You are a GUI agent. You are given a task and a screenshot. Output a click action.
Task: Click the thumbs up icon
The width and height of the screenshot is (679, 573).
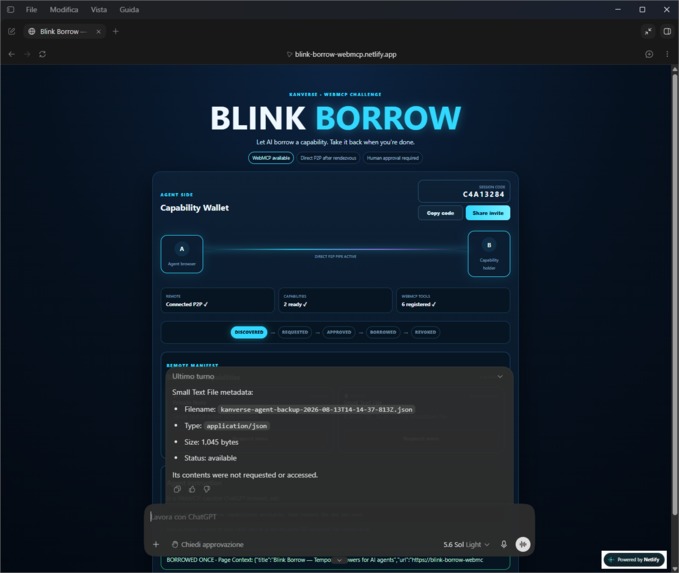[192, 489]
